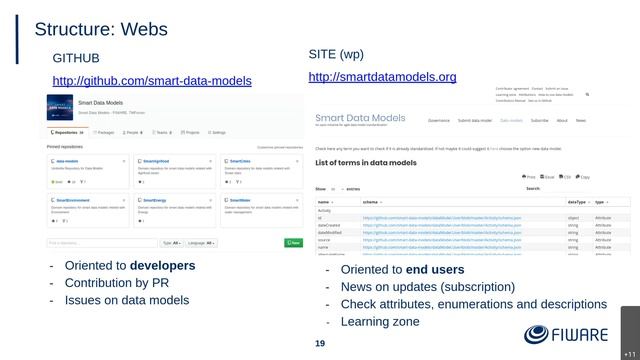
Task: Click the repo icon beside data-models
Action: click(53, 161)
